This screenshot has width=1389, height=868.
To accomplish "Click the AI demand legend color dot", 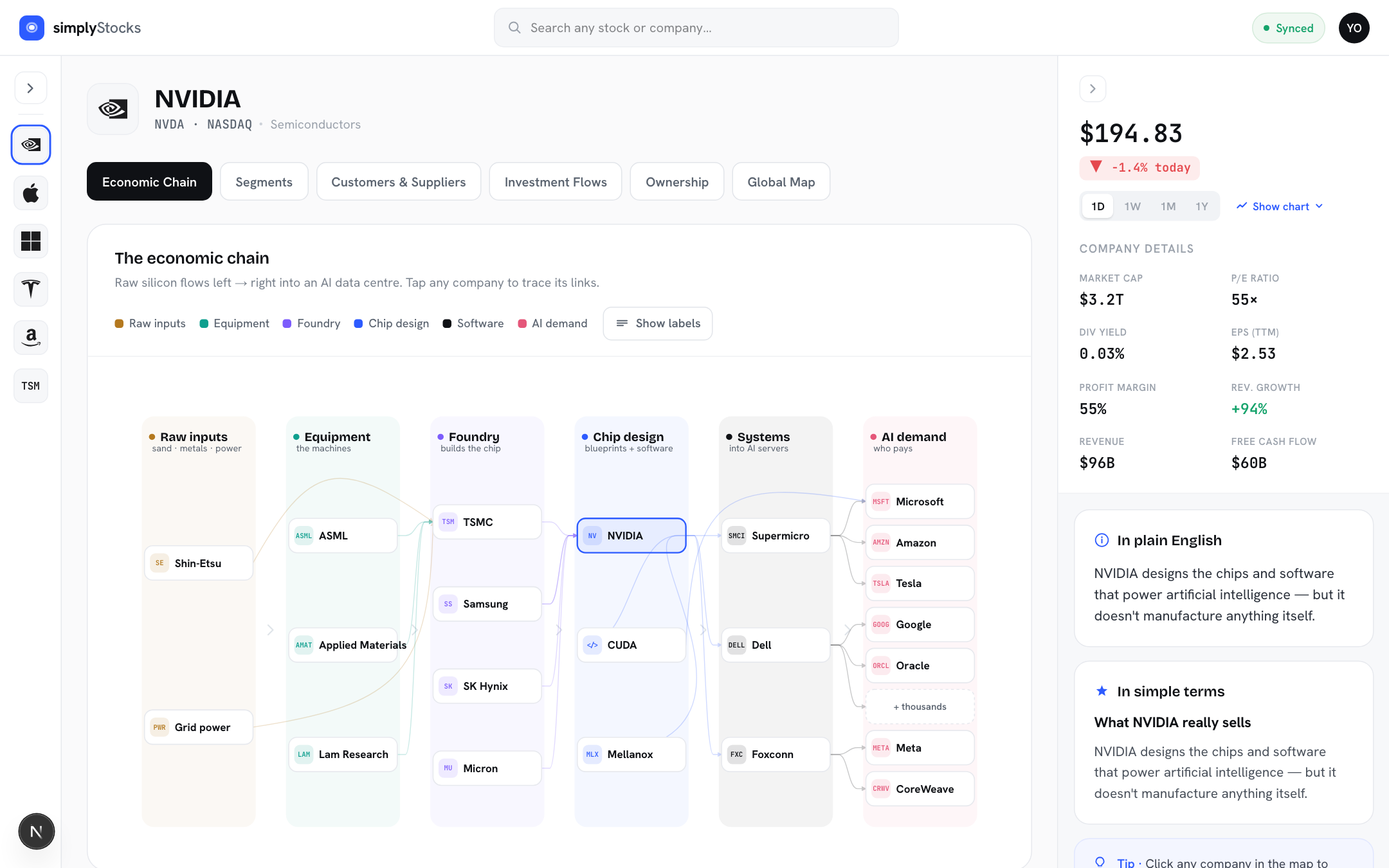I will pyautogui.click(x=522, y=323).
